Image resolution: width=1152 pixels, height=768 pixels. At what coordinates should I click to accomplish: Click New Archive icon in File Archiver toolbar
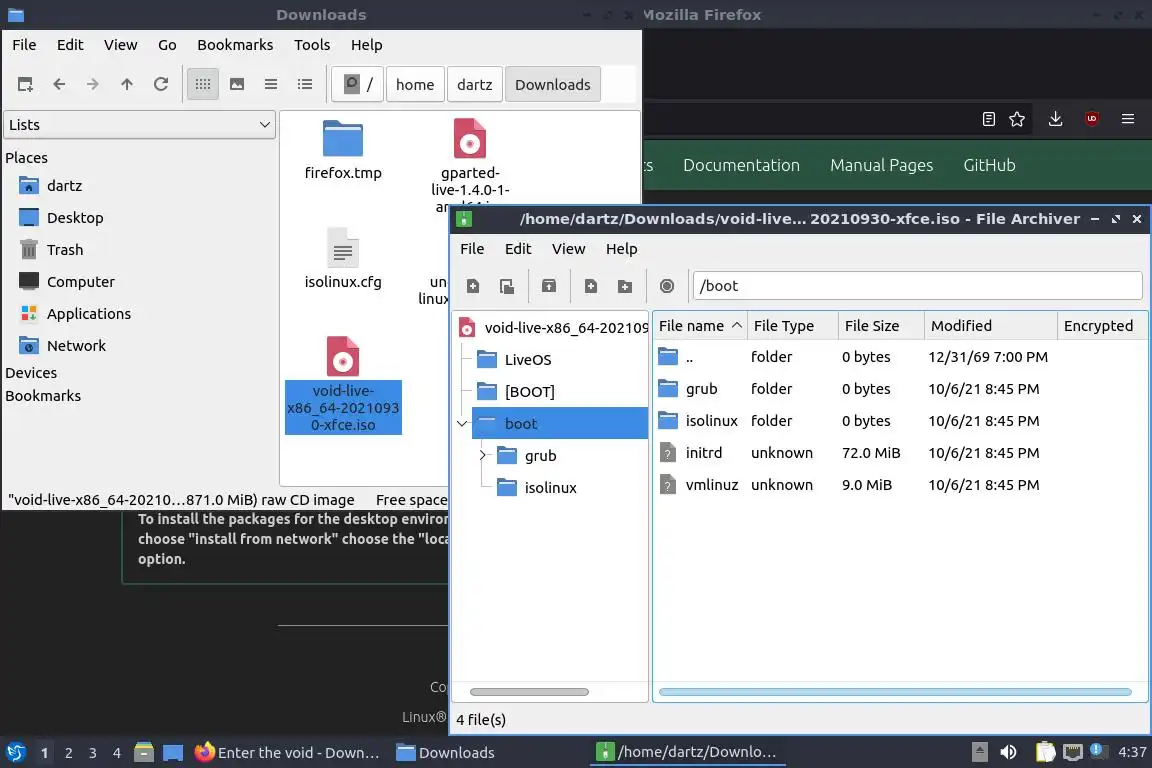coord(473,286)
